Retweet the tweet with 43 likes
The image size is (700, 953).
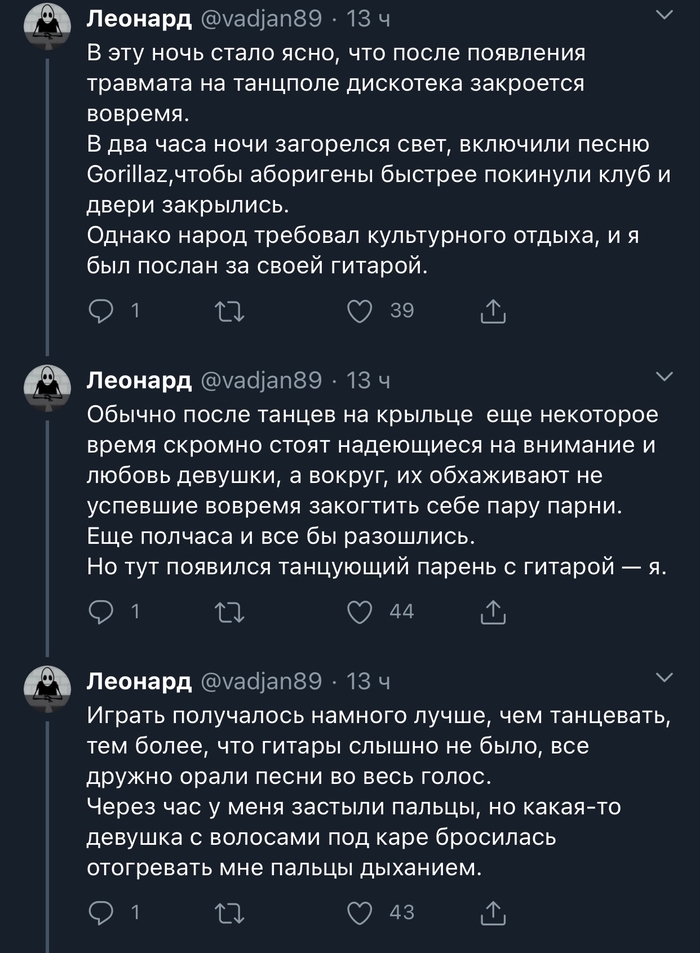pyautogui.click(x=230, y=911)
